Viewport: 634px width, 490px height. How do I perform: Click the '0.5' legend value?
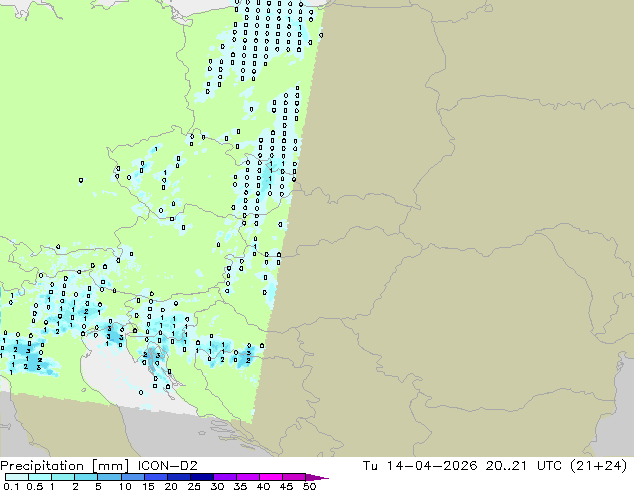point(35,486)
